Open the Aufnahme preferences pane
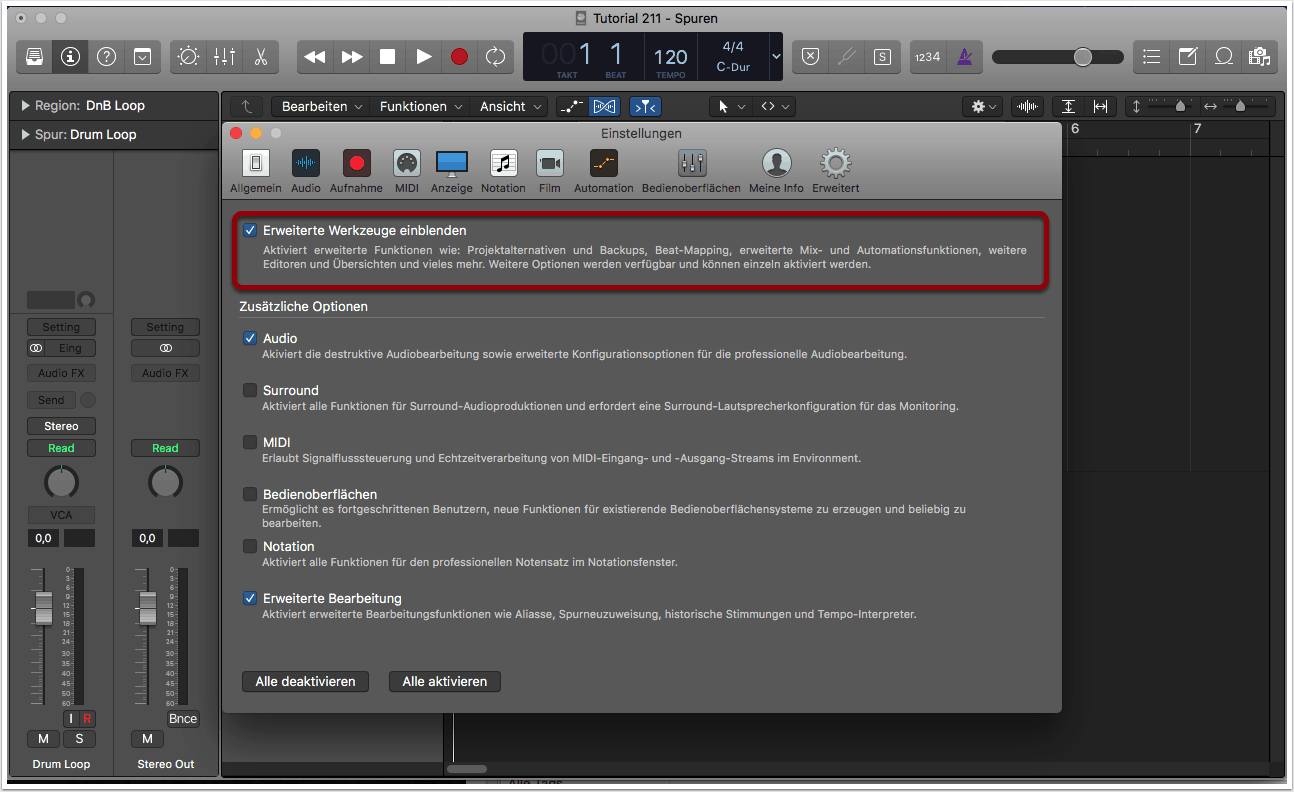The height and width of the screenshot is (792, 1294). (356, 171)
